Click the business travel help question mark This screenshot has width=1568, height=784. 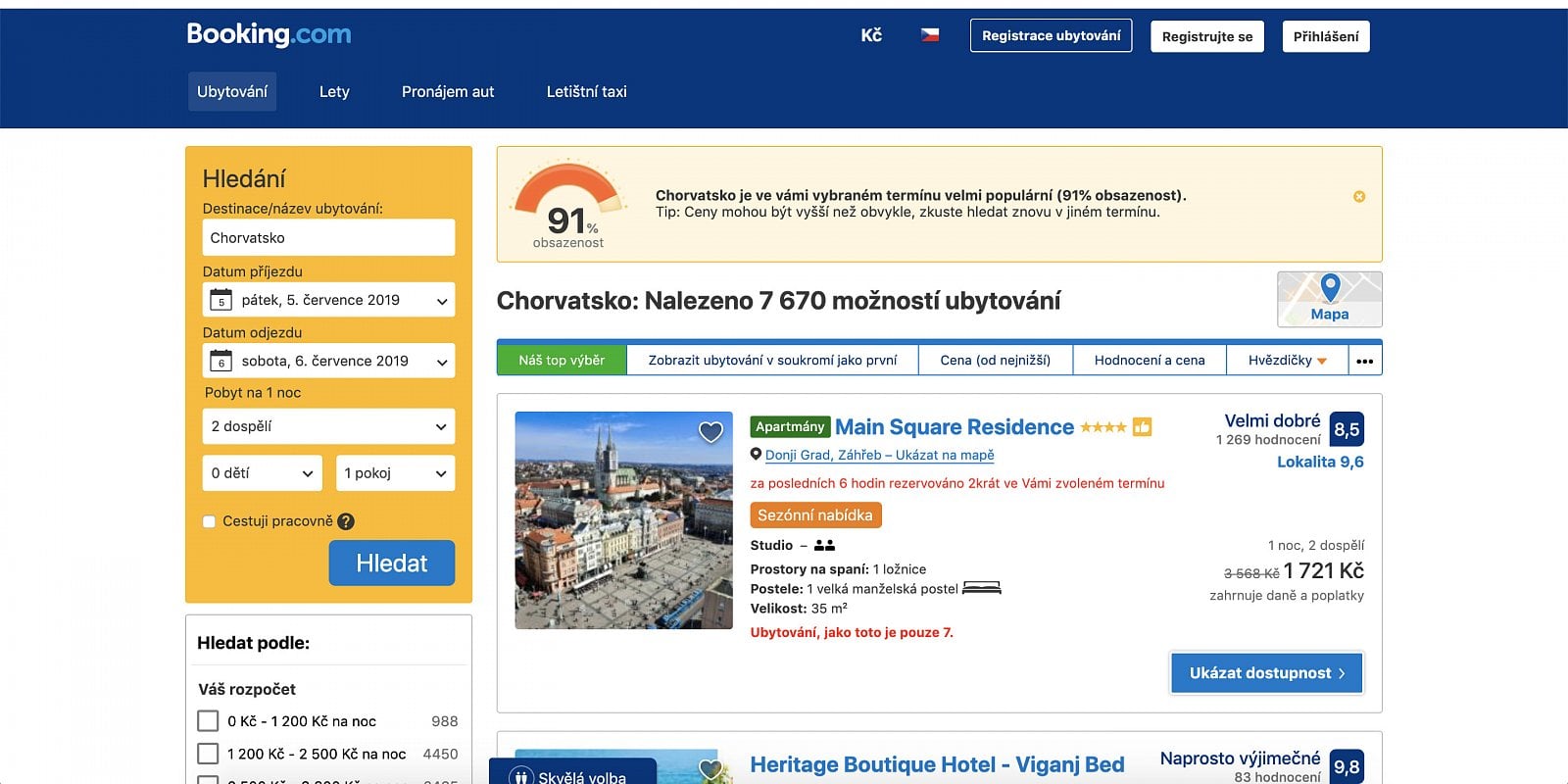(346, 521)
